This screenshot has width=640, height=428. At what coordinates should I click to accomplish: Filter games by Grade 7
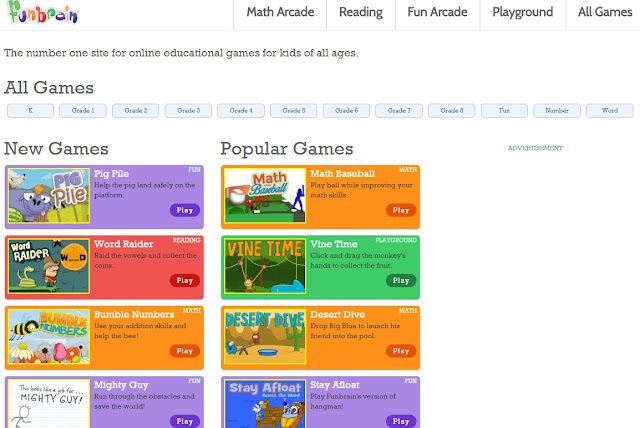399,111
